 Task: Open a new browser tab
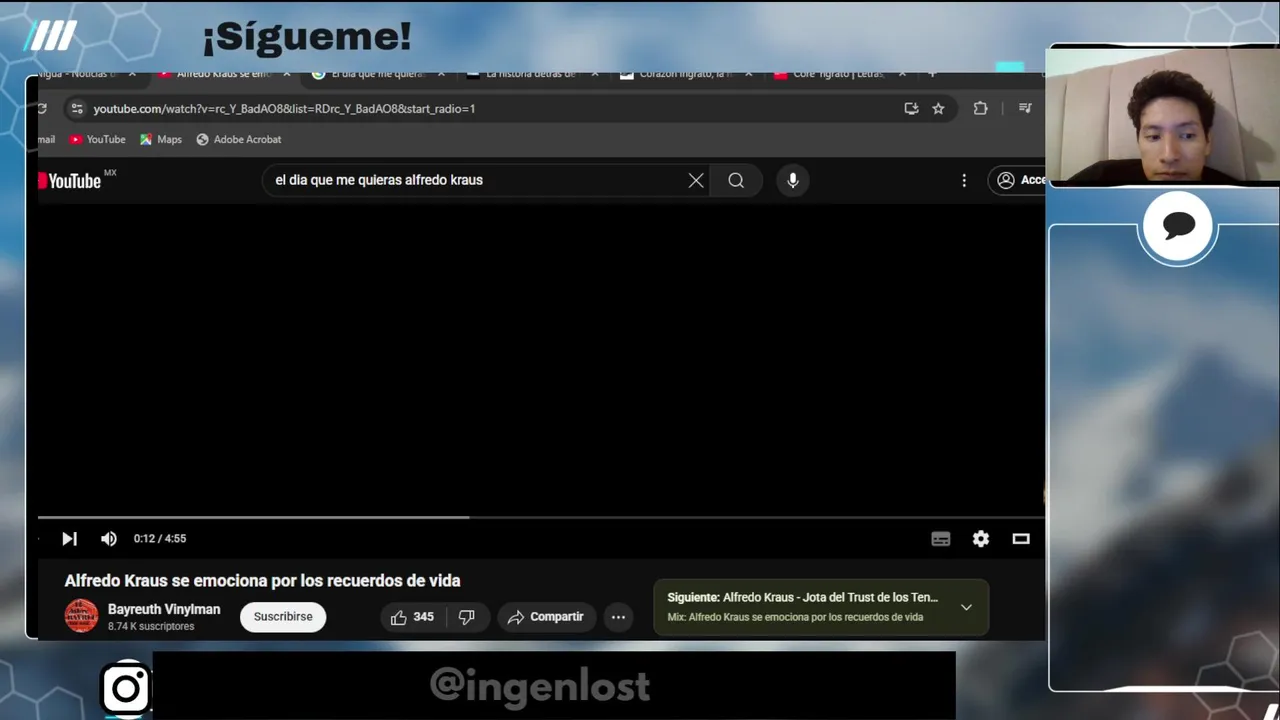click(x=932, y=74)
